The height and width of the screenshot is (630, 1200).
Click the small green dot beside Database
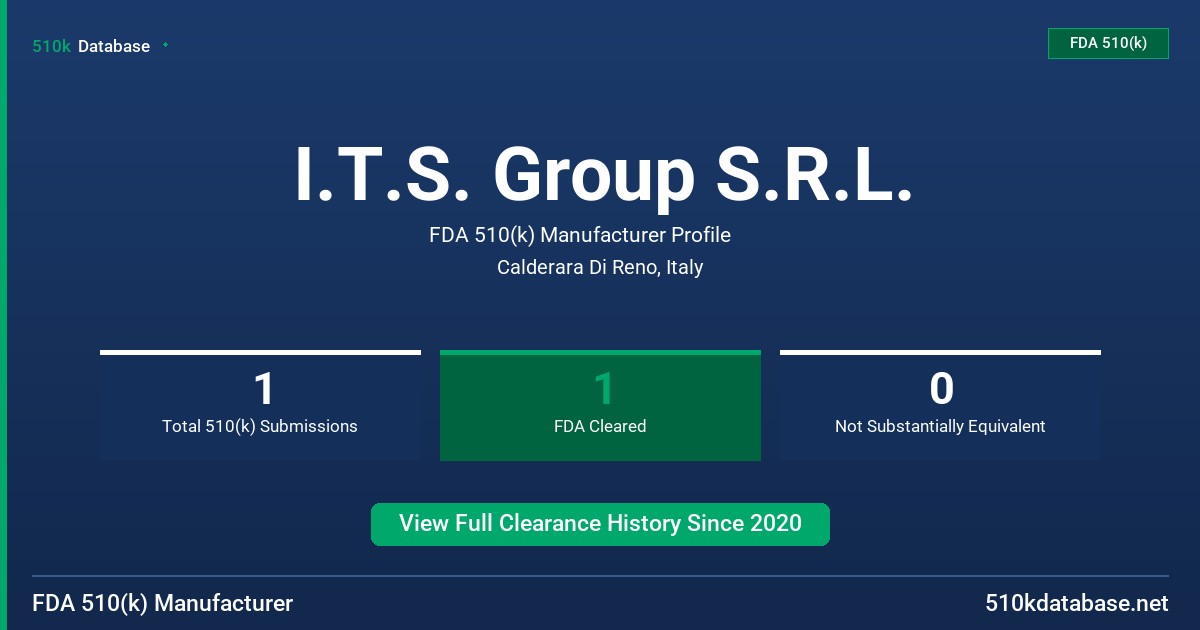[165, 45]
